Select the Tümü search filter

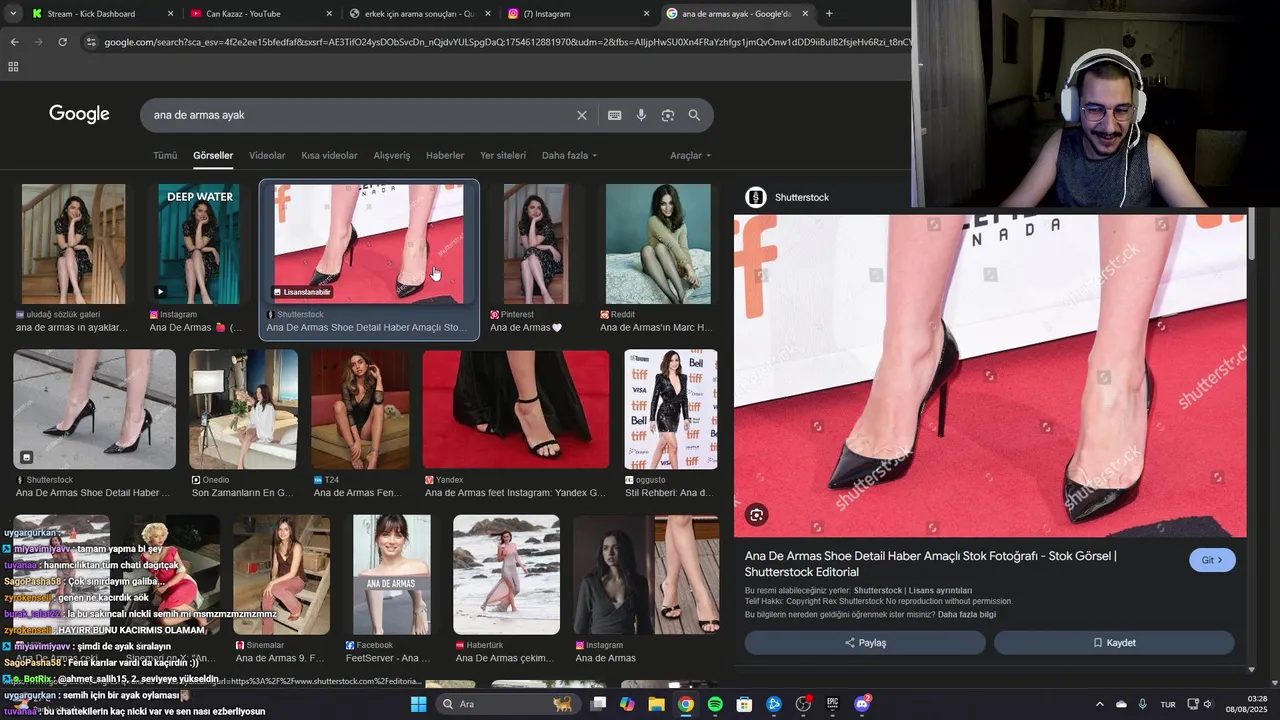(165, 156)
